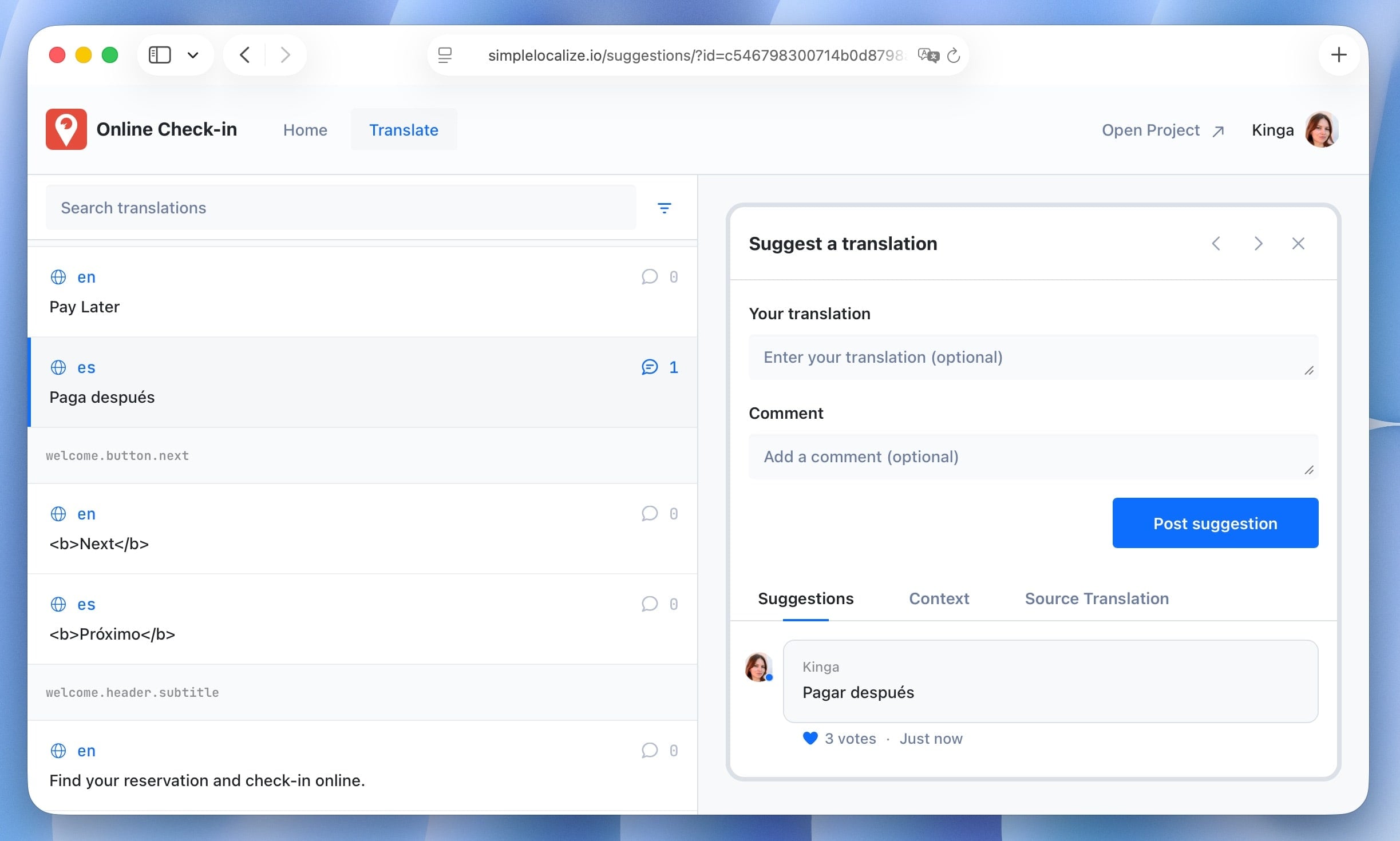This screenshot has height=841, width=1400.
Task: Open the Home menu item
Action: (305, 130)
